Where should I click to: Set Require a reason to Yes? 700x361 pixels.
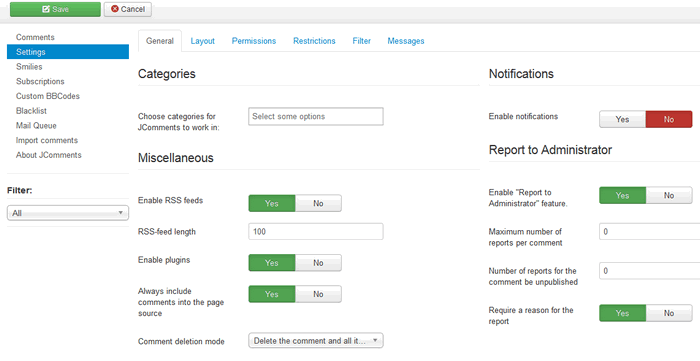click(x=622, y=313)
